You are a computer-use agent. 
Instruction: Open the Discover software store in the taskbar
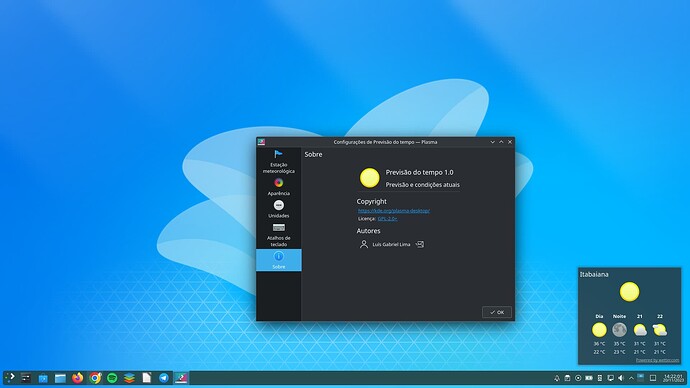coord(43,378)
